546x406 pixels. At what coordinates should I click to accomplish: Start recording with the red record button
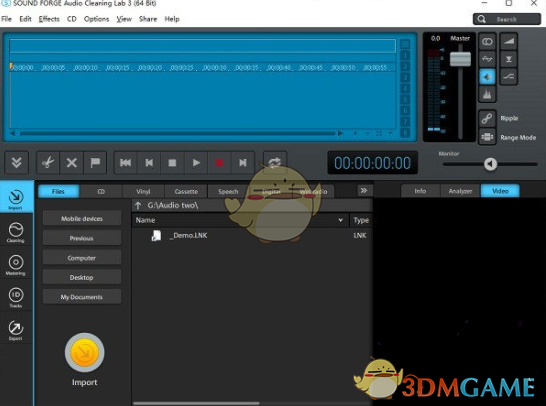pos(219,163)
